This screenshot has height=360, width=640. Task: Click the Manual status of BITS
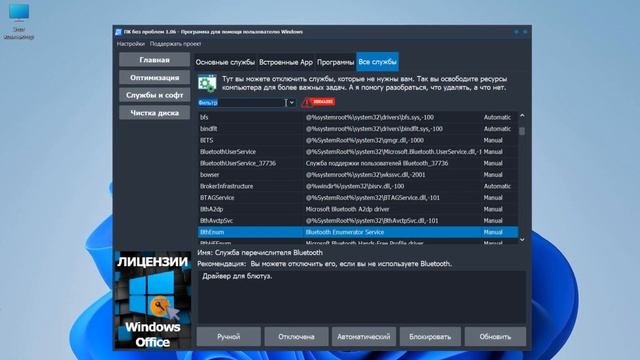click(x=493, y=140)
